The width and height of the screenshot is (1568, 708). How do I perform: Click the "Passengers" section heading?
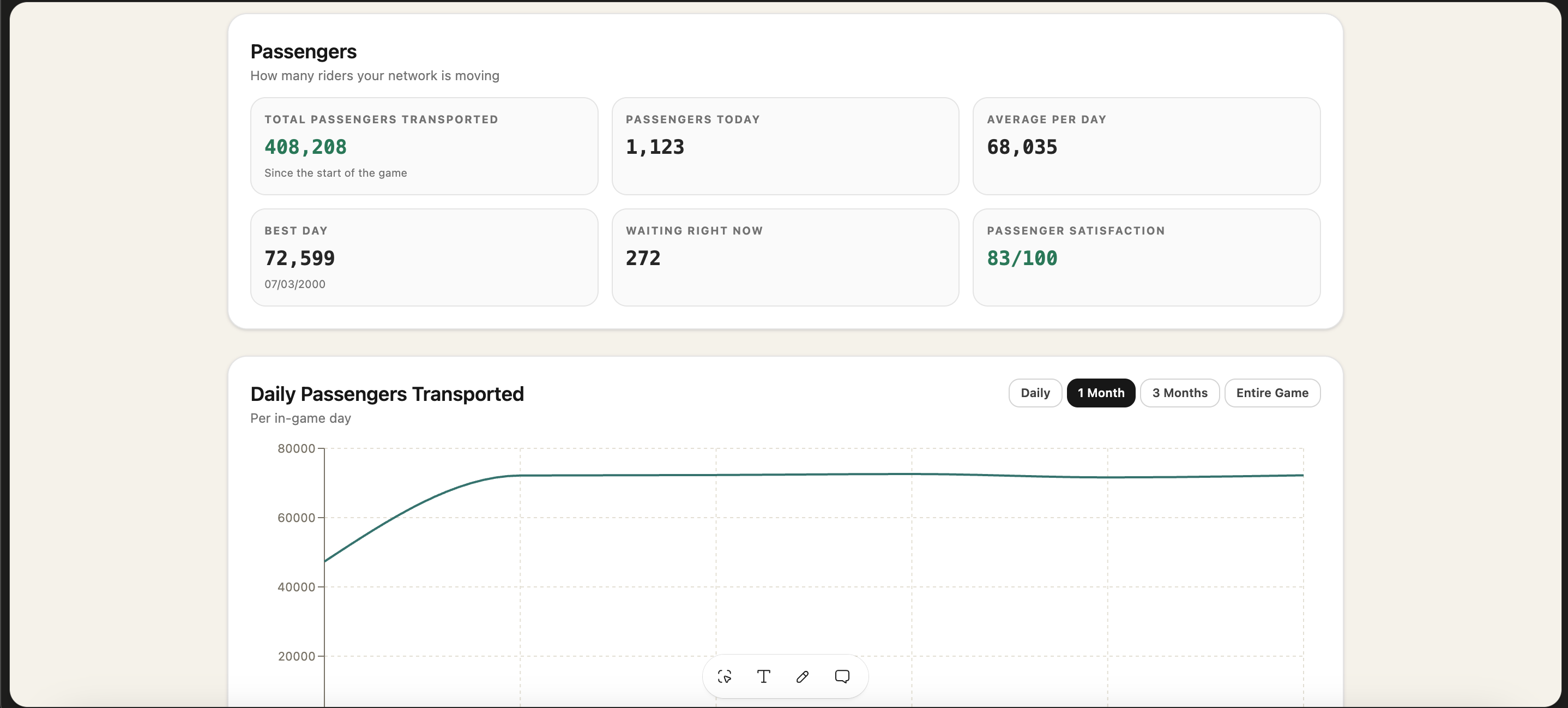[303, 52]
